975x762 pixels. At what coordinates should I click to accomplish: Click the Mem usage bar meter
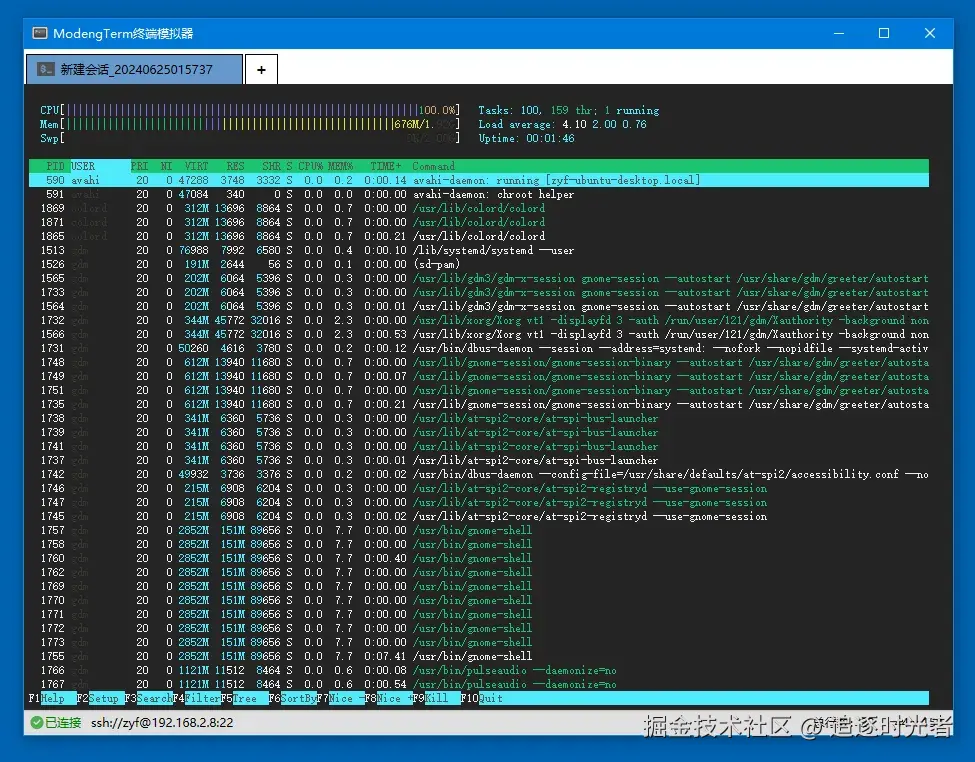click(x=250, y=124)
